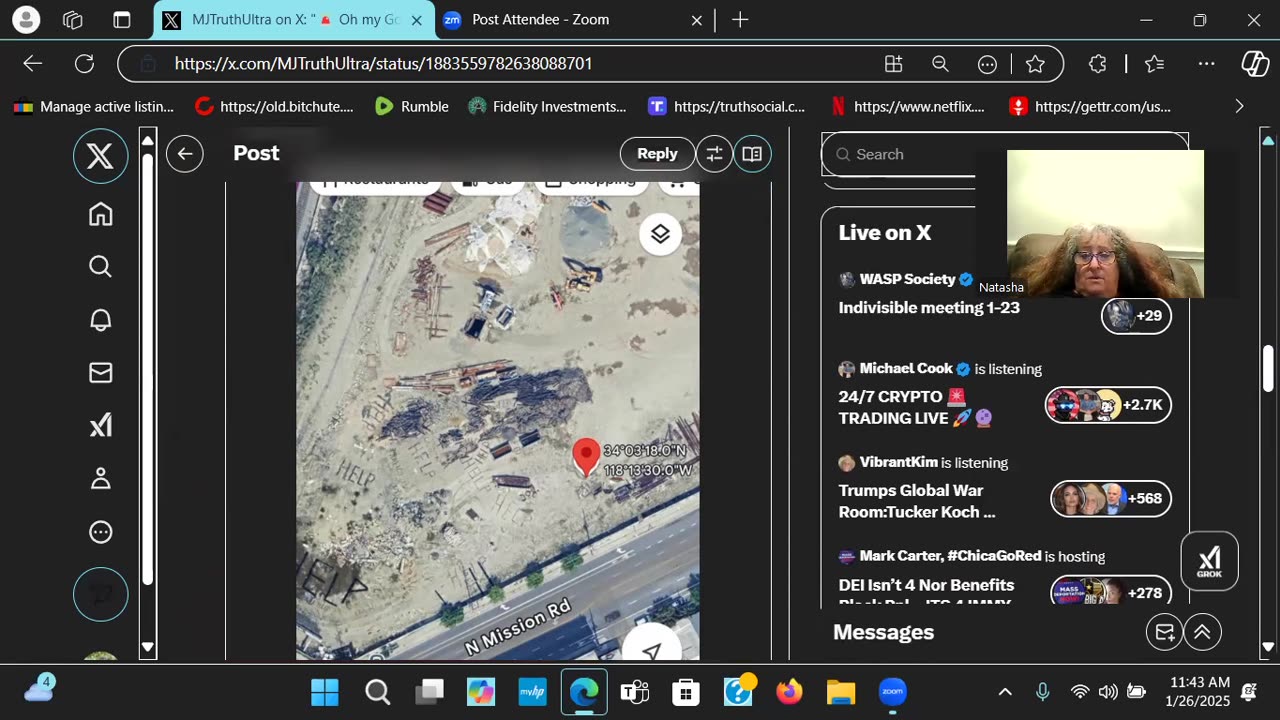
Task: Close the MJTruthUltra X tab
Action: pyautogui.click(x=417, y=20)
